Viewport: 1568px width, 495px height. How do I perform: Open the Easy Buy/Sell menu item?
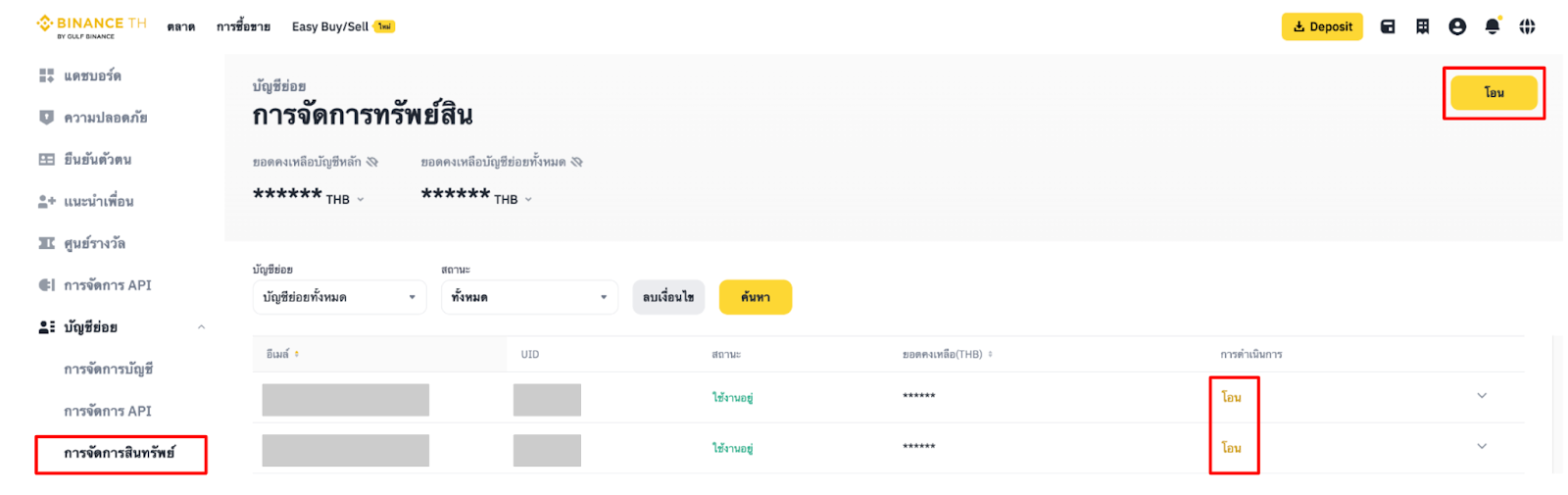tap(330, 26)
